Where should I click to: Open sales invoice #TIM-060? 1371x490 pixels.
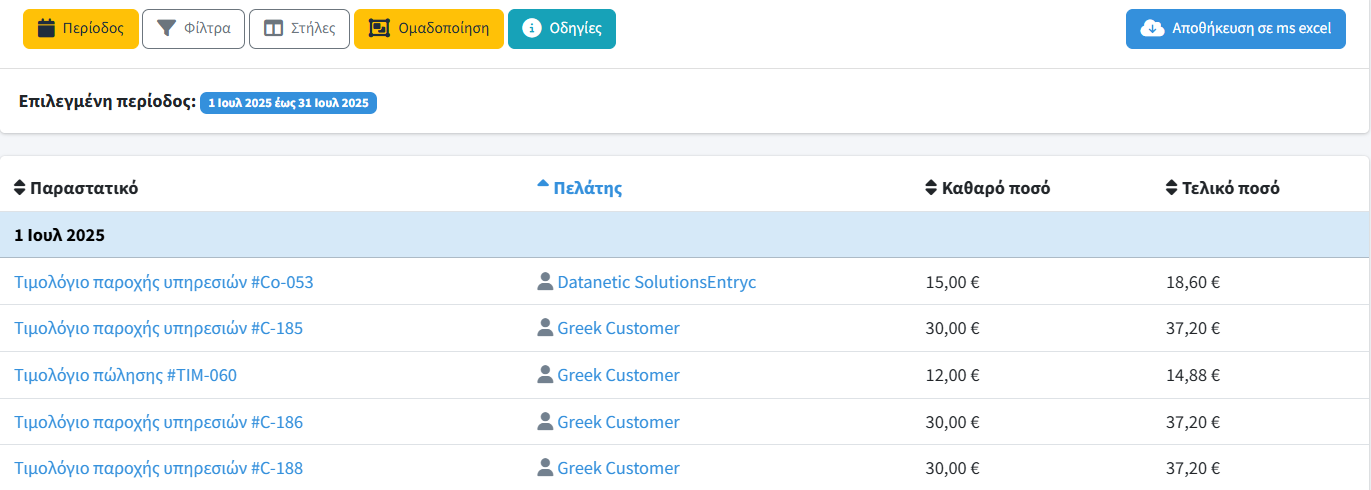125,375
